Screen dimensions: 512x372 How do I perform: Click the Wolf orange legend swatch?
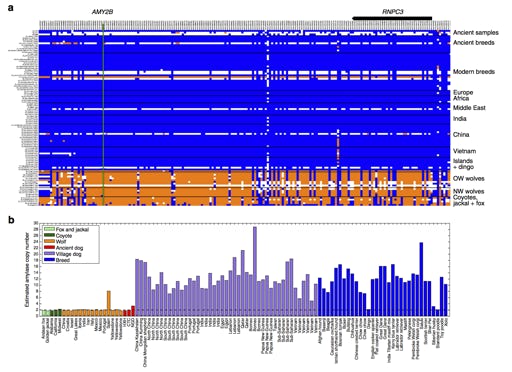tap(49, 242)
